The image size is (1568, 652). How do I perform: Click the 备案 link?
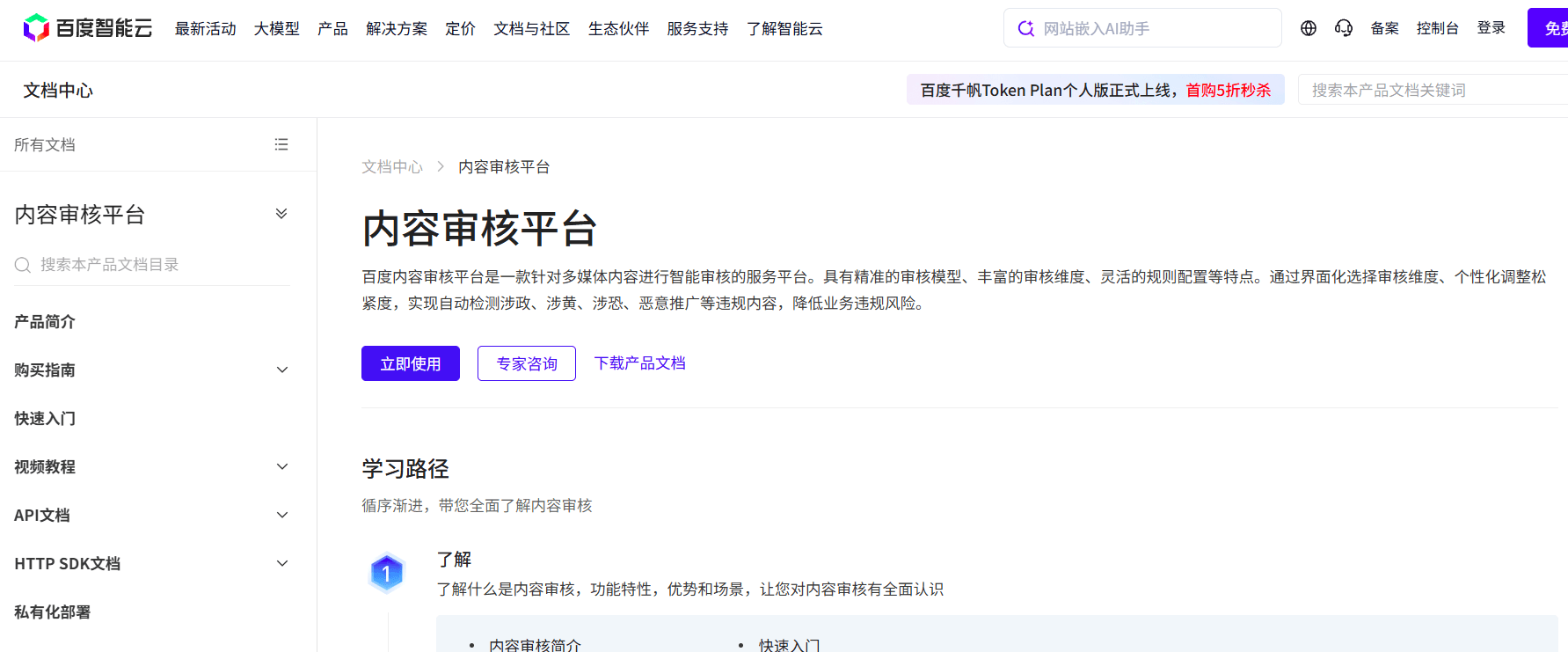tap(1385, 28)
